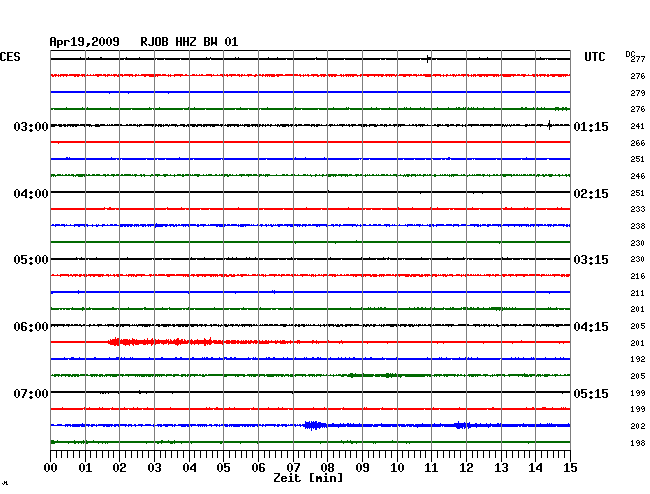Screen dimensions: 650x494
Task: Click the 05 minute axis label
Action: tap(223, 468)
